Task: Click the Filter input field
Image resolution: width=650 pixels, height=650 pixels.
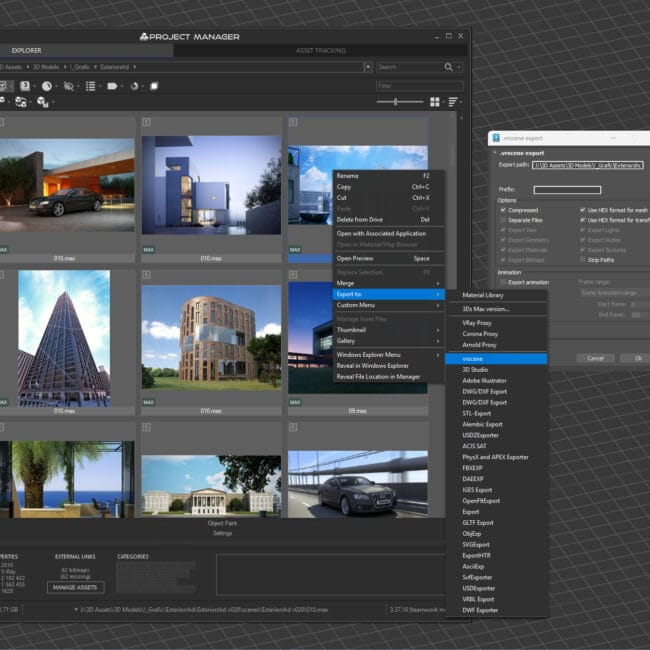Action: point(420,86)
